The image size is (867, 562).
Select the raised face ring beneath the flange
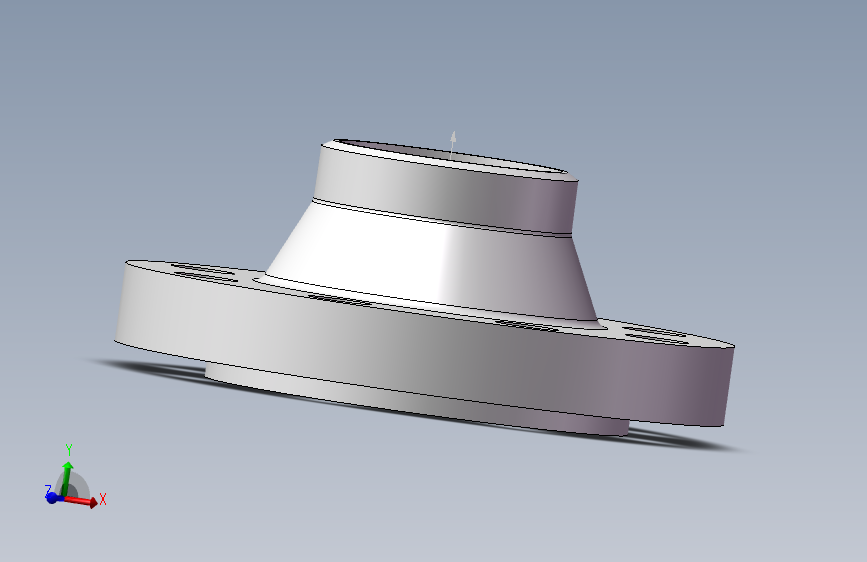415,398
